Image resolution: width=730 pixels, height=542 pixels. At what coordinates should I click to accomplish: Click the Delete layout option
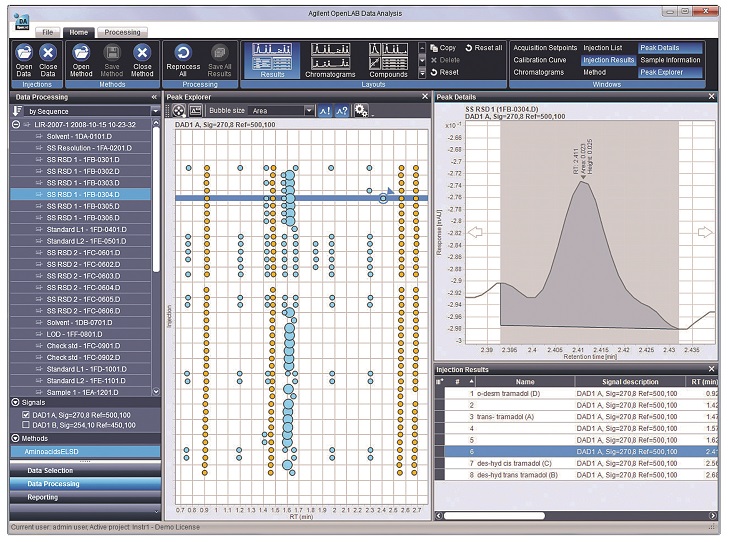(445, 60)
